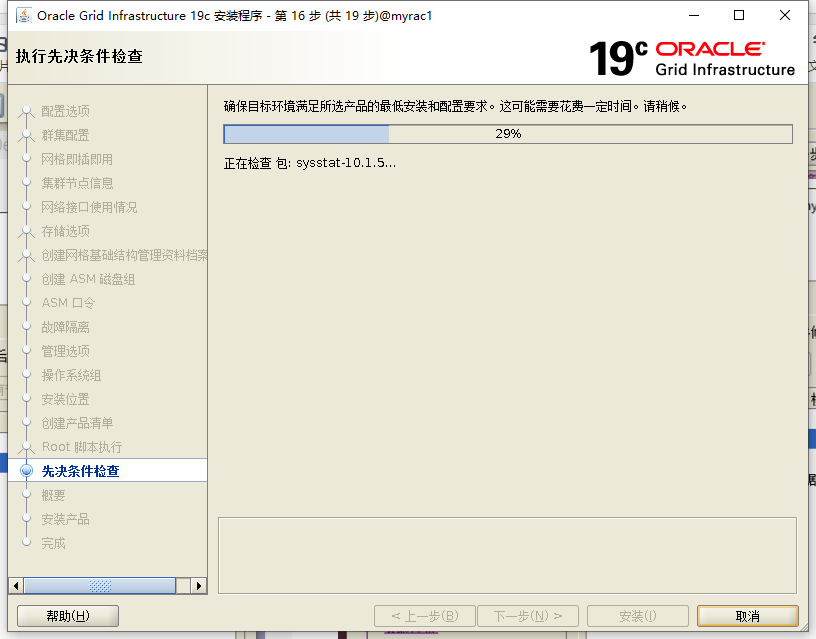The height and width of the screenshot is (639, 816).
Task: Click the sidebar horizontal scrollbar thumb
Action: point(100,586)
